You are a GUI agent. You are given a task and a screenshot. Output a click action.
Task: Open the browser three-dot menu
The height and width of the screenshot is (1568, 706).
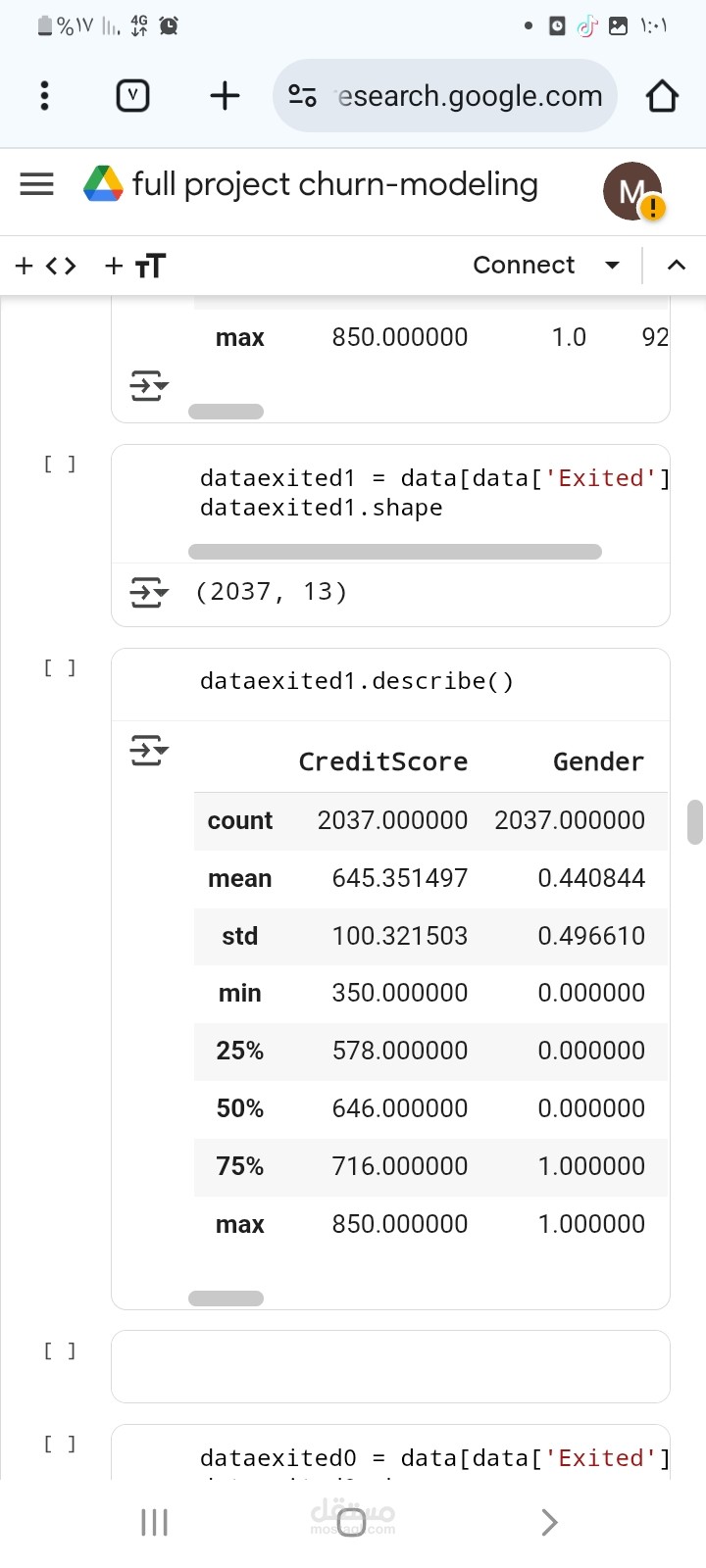click(44, 96)
